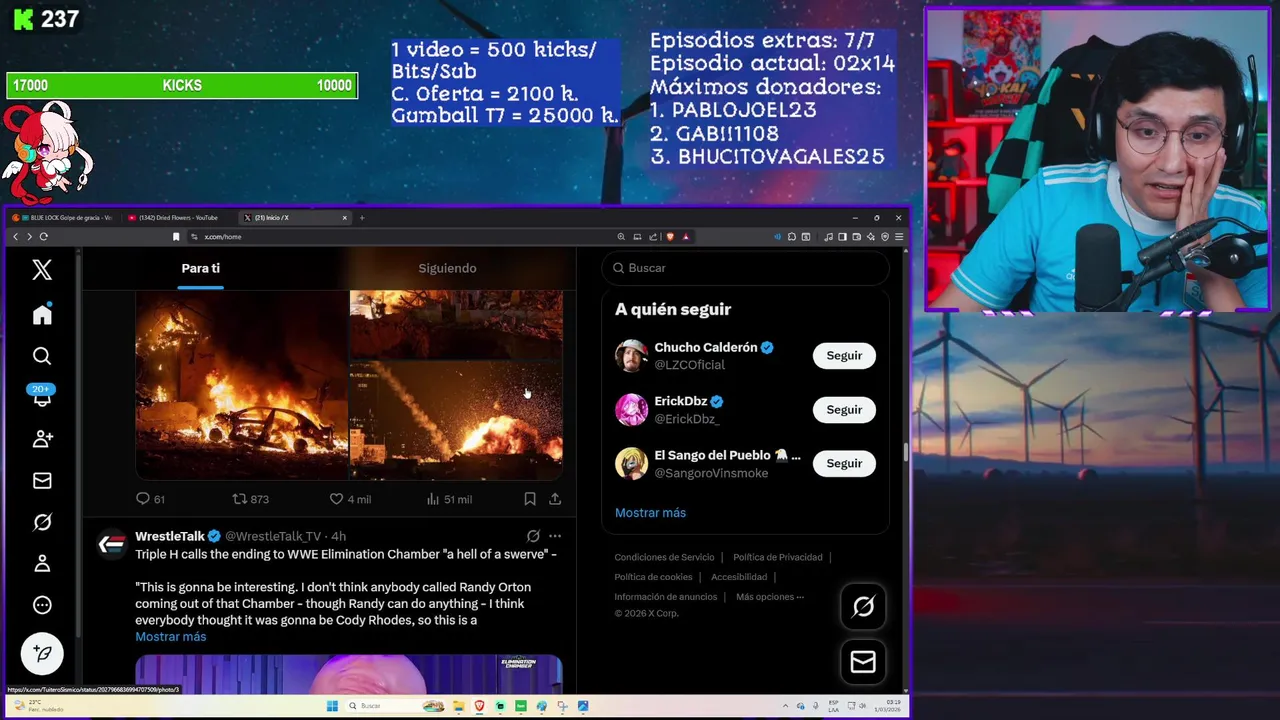Image resolution: width=1280 pixels, height=720 pixels.
Task: Open a new browser tab with plus
Action: tap(362, 218)
